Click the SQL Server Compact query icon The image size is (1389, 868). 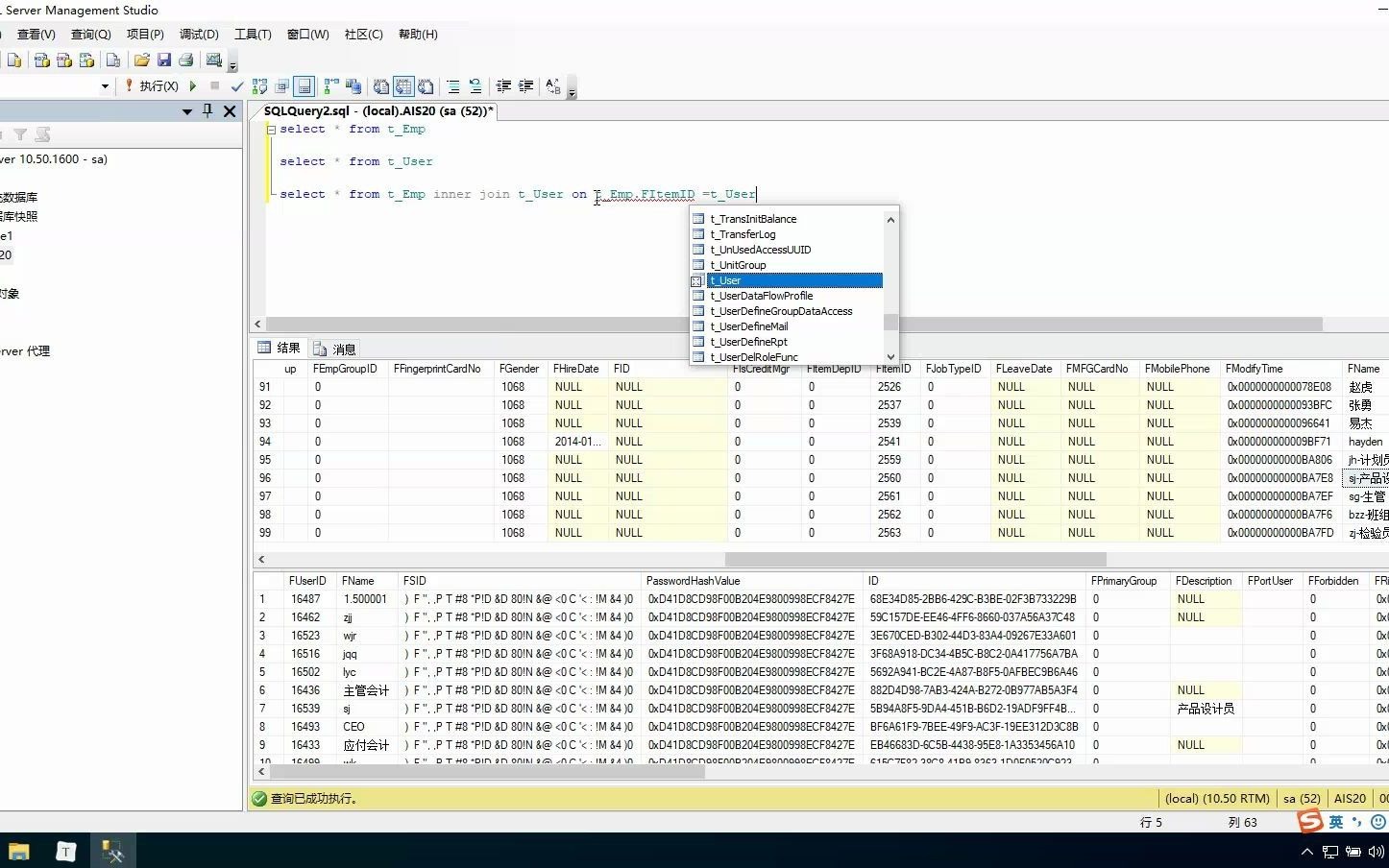click(113, 60)
